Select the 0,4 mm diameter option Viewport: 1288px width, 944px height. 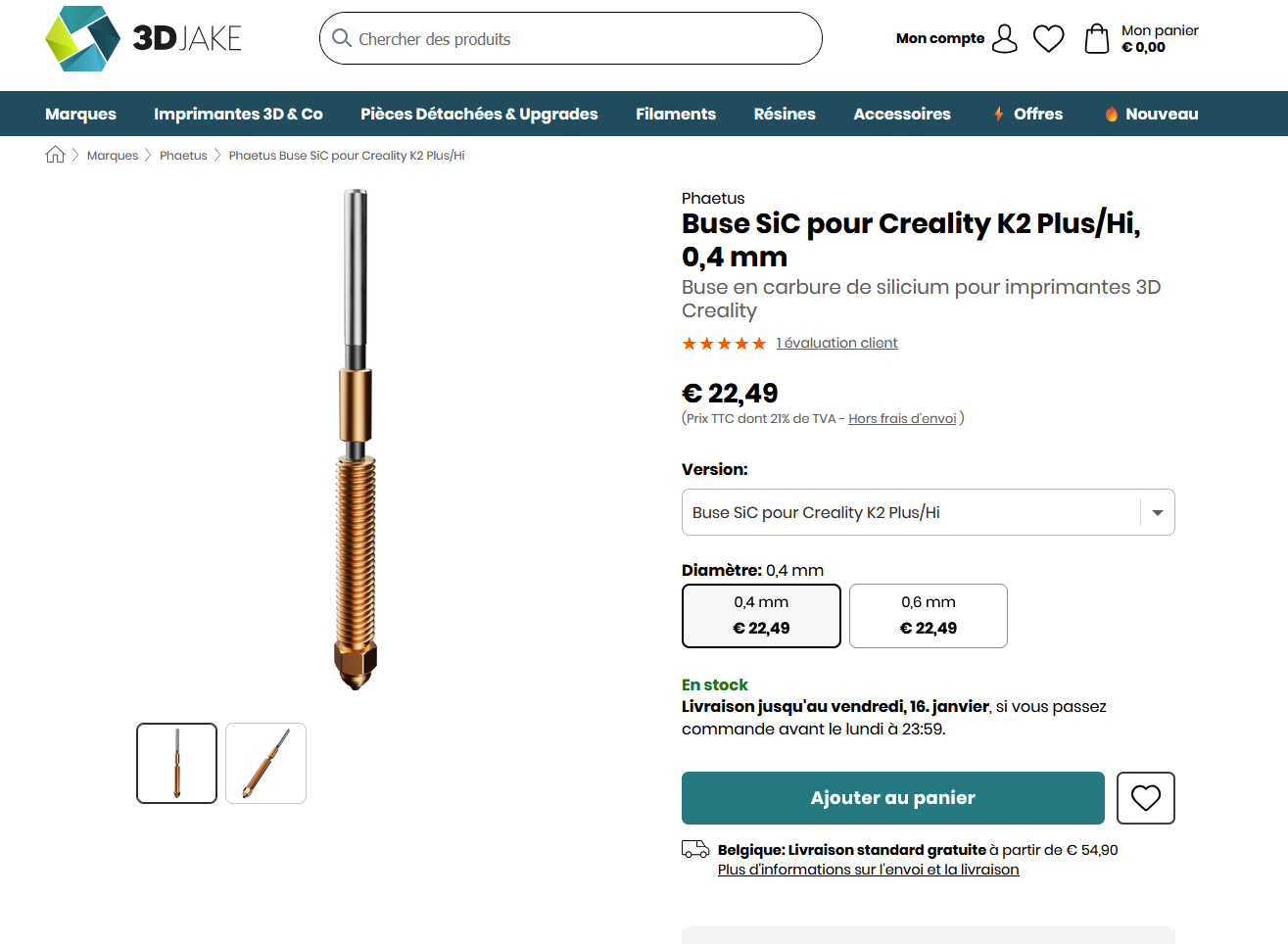tap(761, 616)
